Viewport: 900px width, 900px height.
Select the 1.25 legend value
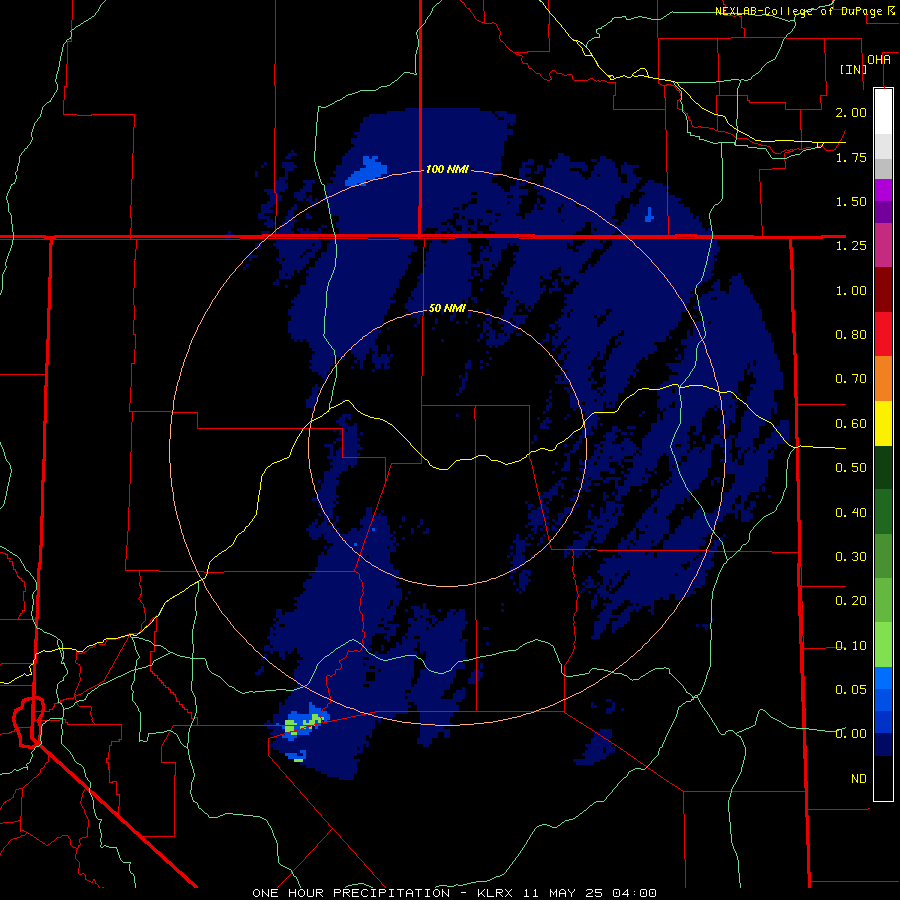pyautogui.click(x=851, y=246)
